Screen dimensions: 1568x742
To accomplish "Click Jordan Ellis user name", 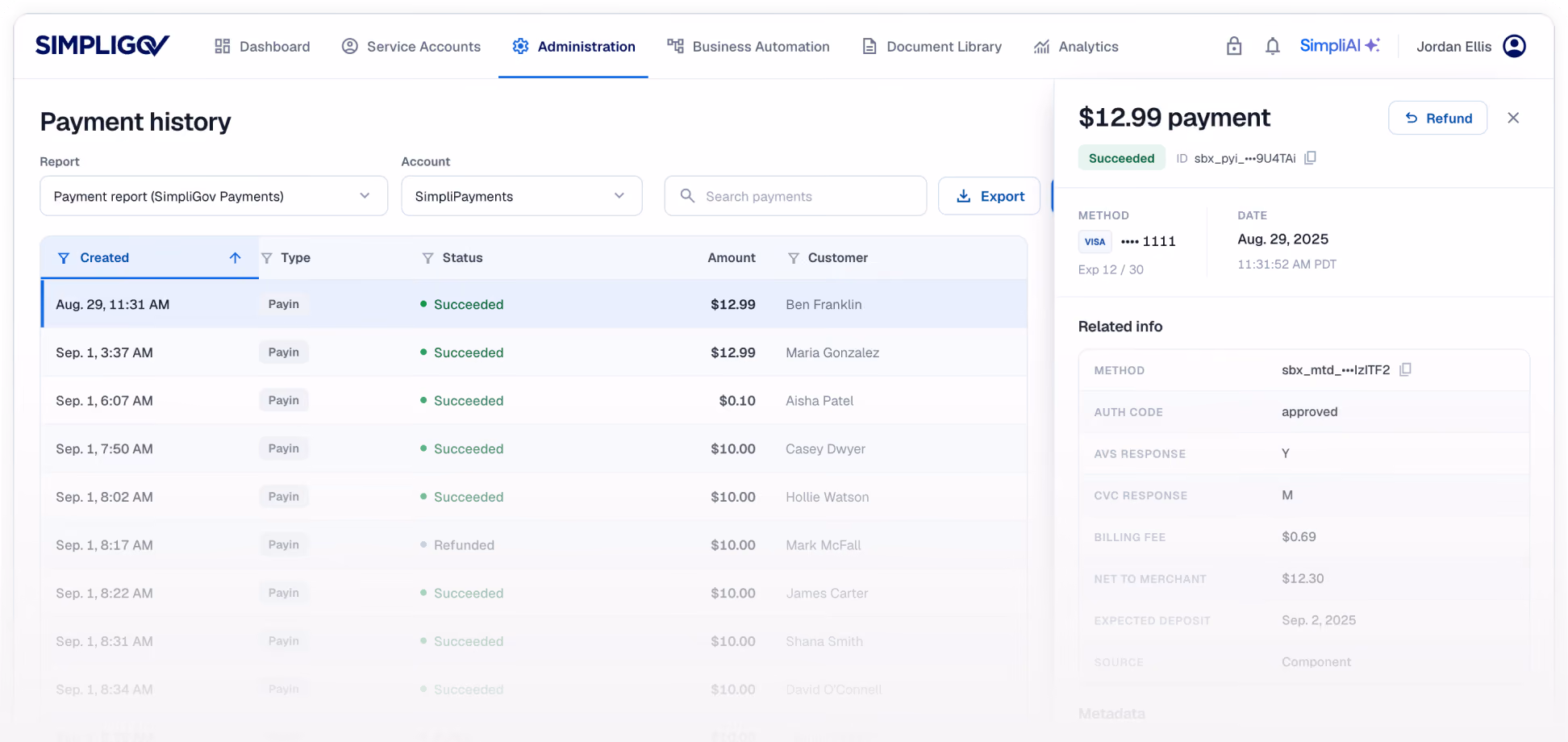I will (1453, 47).
